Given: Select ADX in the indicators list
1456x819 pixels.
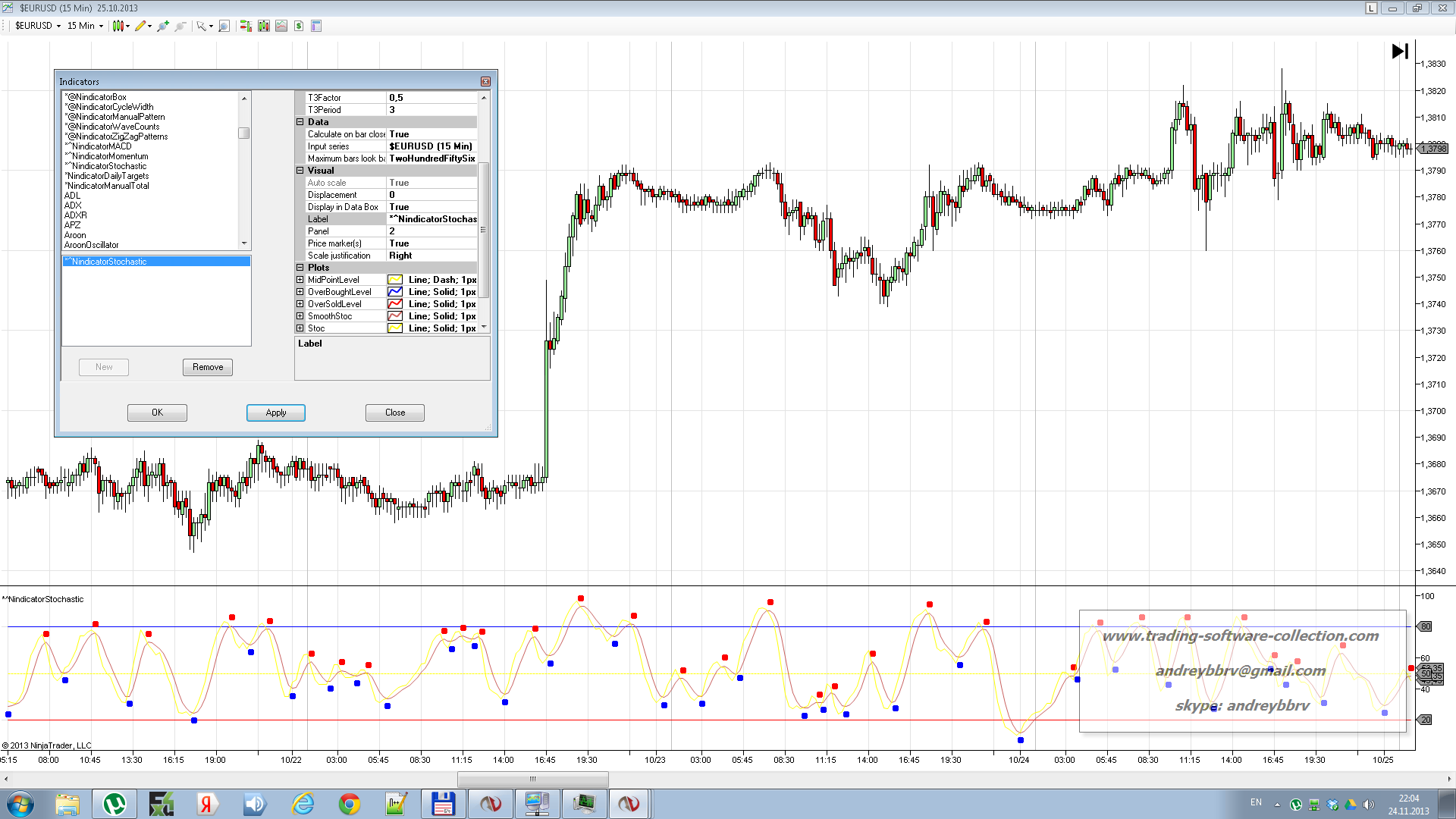Looking at the screenshot, I should coord(73,206).
